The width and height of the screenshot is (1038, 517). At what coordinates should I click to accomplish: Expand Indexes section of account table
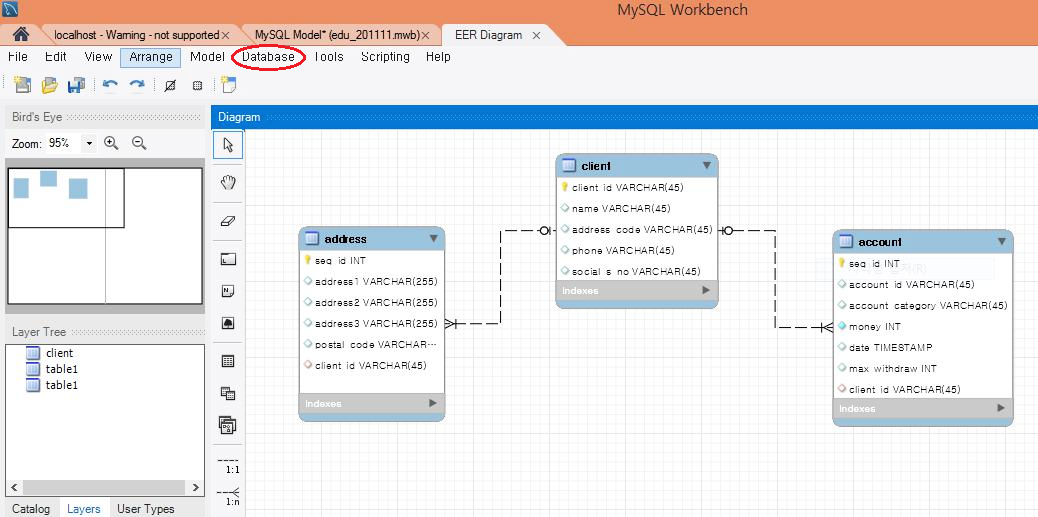point(1001,408)
